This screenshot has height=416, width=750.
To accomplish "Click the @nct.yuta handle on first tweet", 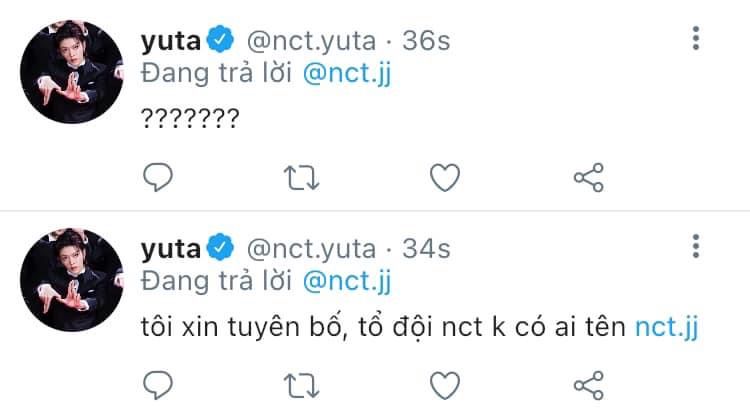I will coord(311,40).
